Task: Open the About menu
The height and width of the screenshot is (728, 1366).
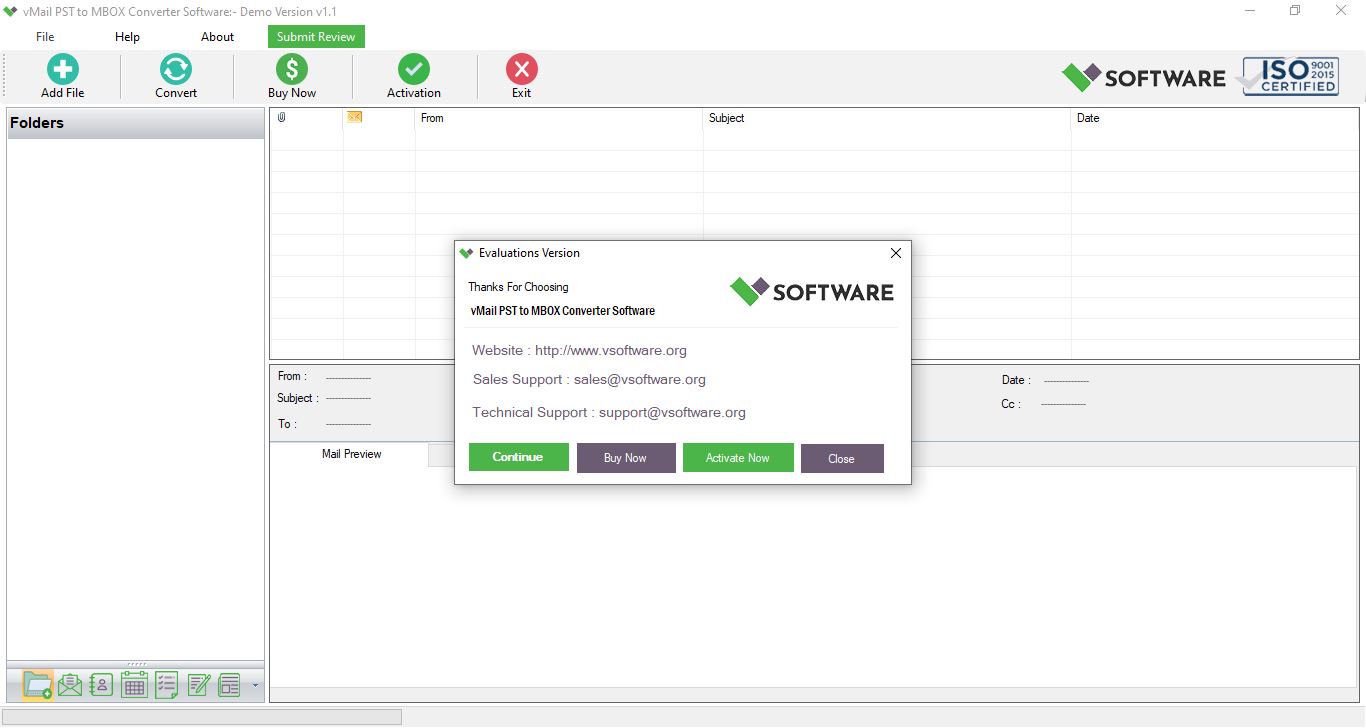Action: click(x=217, y=37)
